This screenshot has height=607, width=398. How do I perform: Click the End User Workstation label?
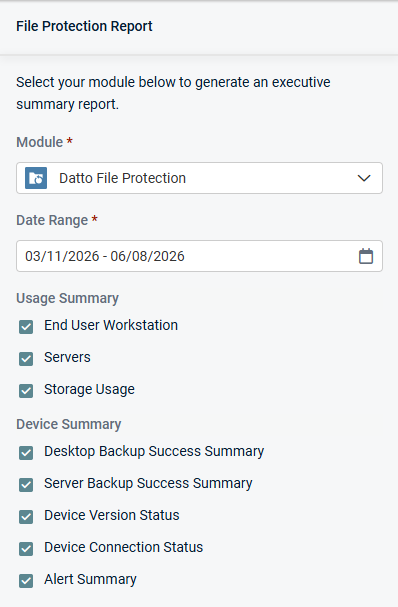111,325
